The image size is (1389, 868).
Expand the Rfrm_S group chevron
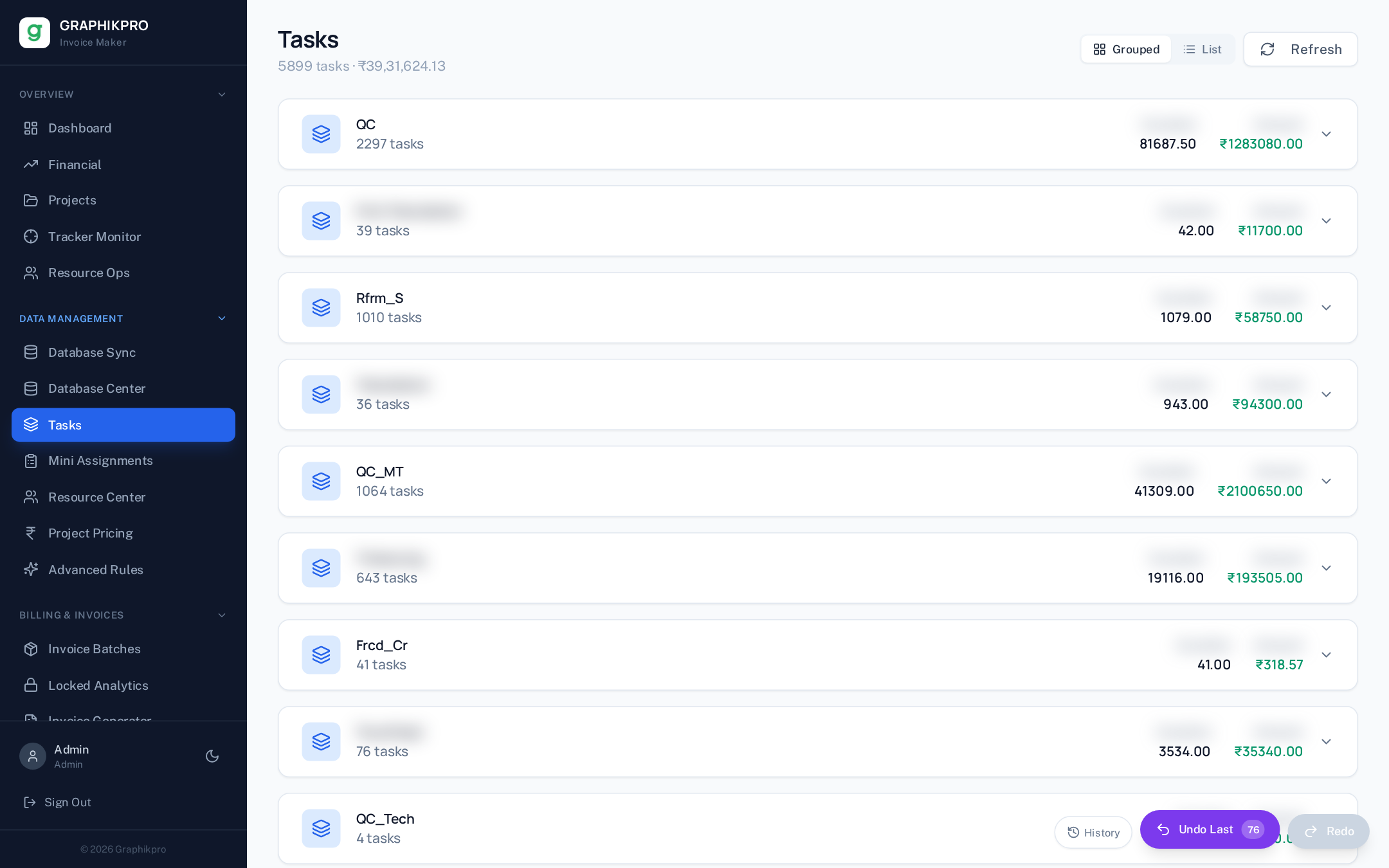[1326, 308]
